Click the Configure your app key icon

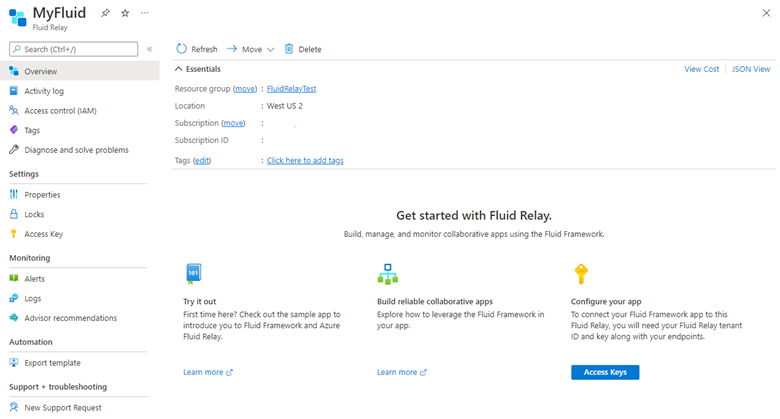(581, 274)
